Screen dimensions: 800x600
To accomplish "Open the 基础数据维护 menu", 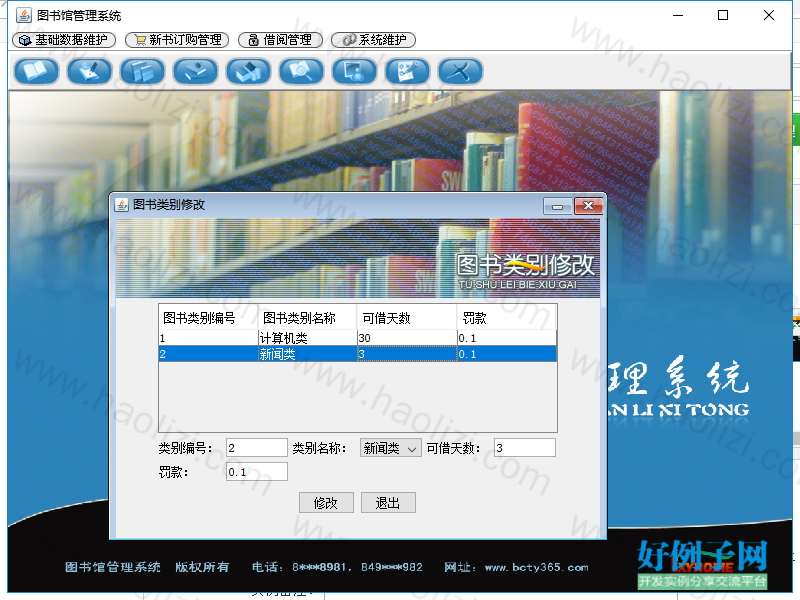I will 64,40.
